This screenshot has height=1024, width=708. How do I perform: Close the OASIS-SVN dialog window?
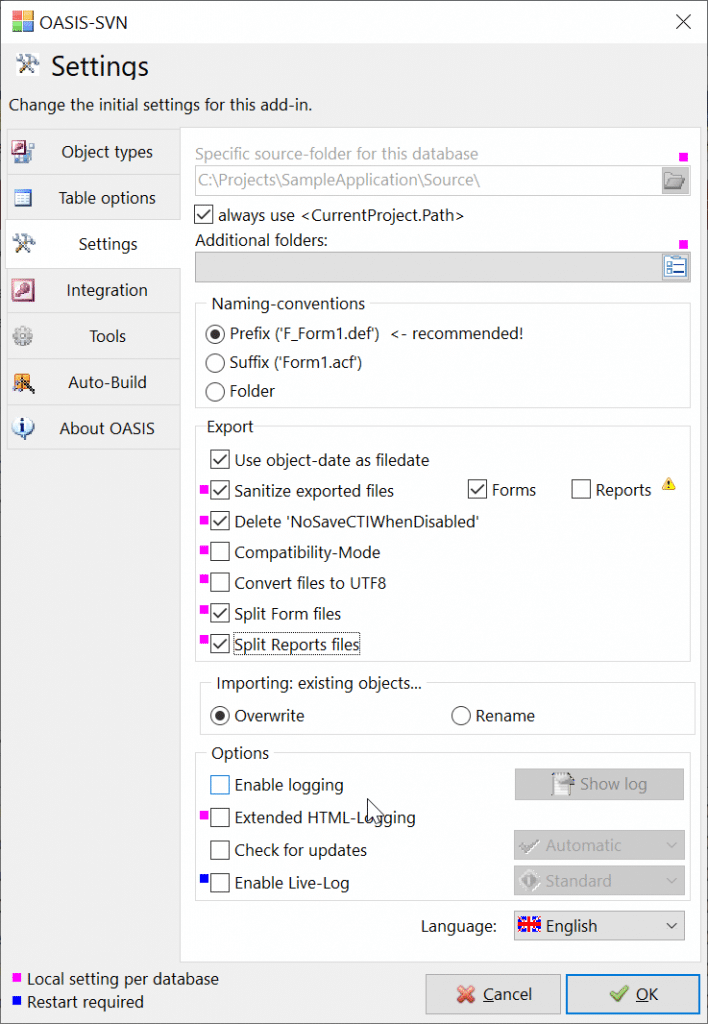pyautogui.click(x=683, y=22)
